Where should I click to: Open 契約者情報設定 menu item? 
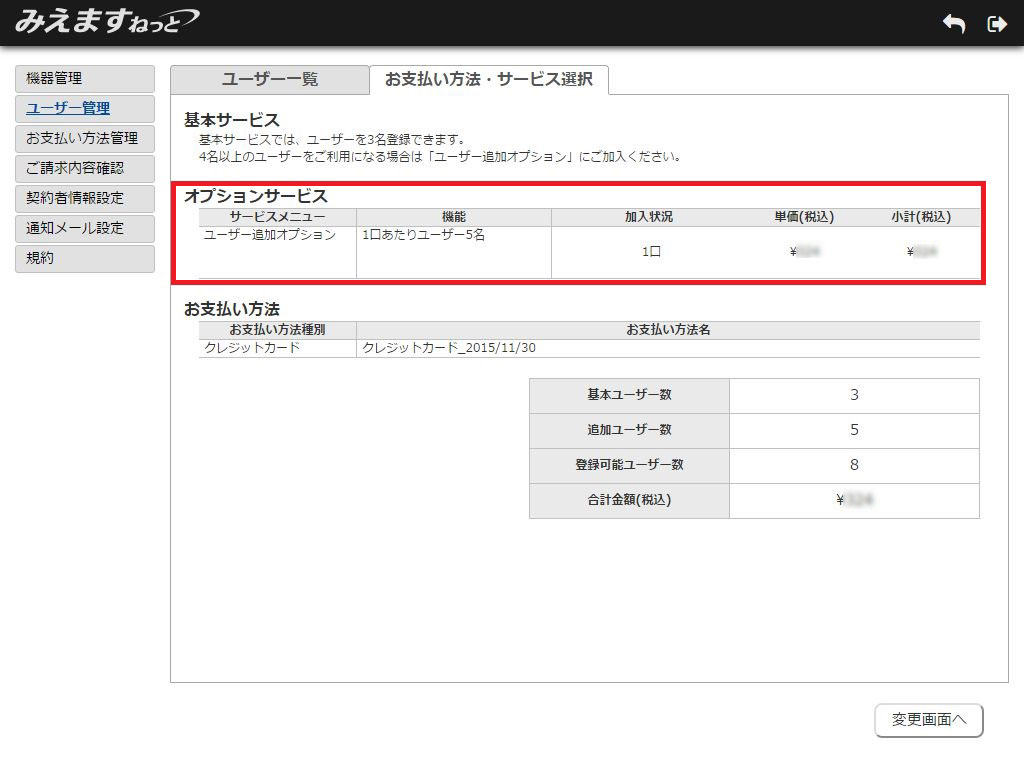(x=85, y=199)
